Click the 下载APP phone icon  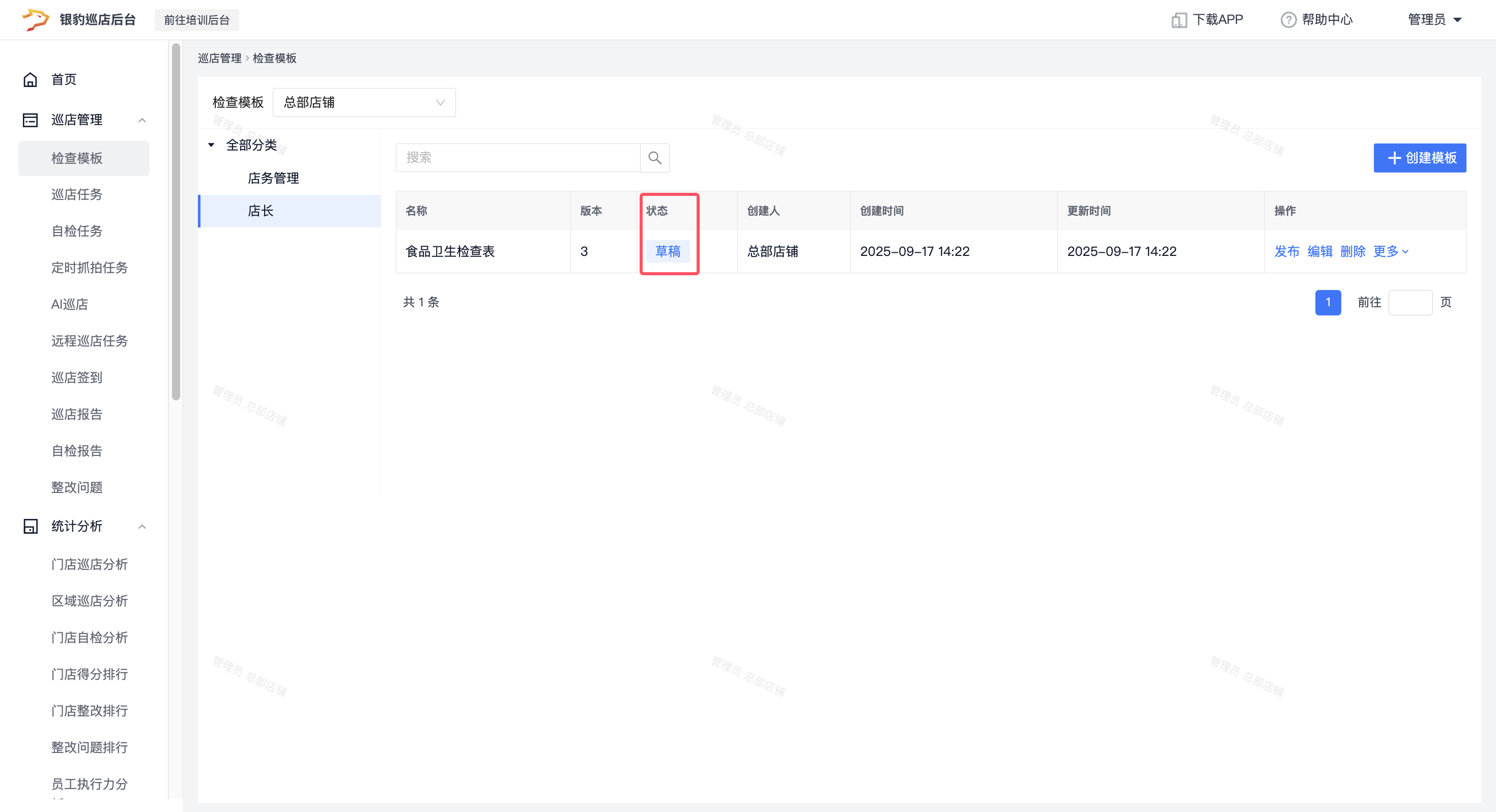[x=1178, y=20]
